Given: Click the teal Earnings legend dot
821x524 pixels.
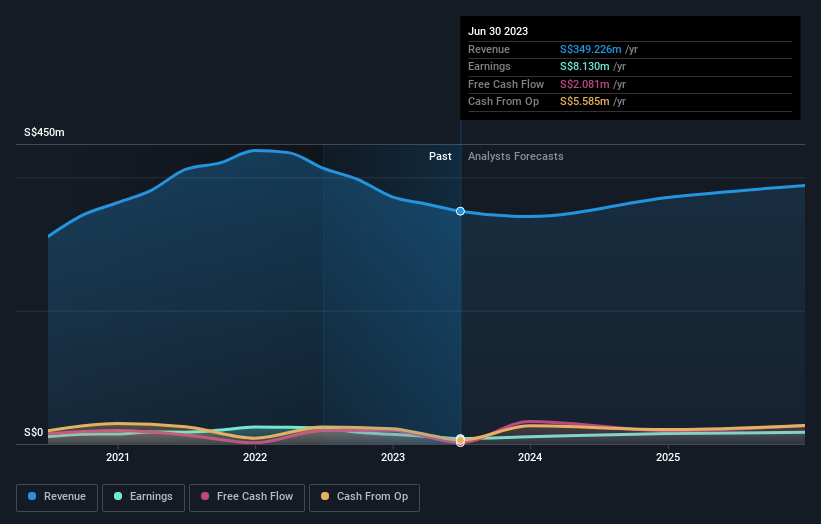Looking at the screenshot, I should (x=118, y=496).
